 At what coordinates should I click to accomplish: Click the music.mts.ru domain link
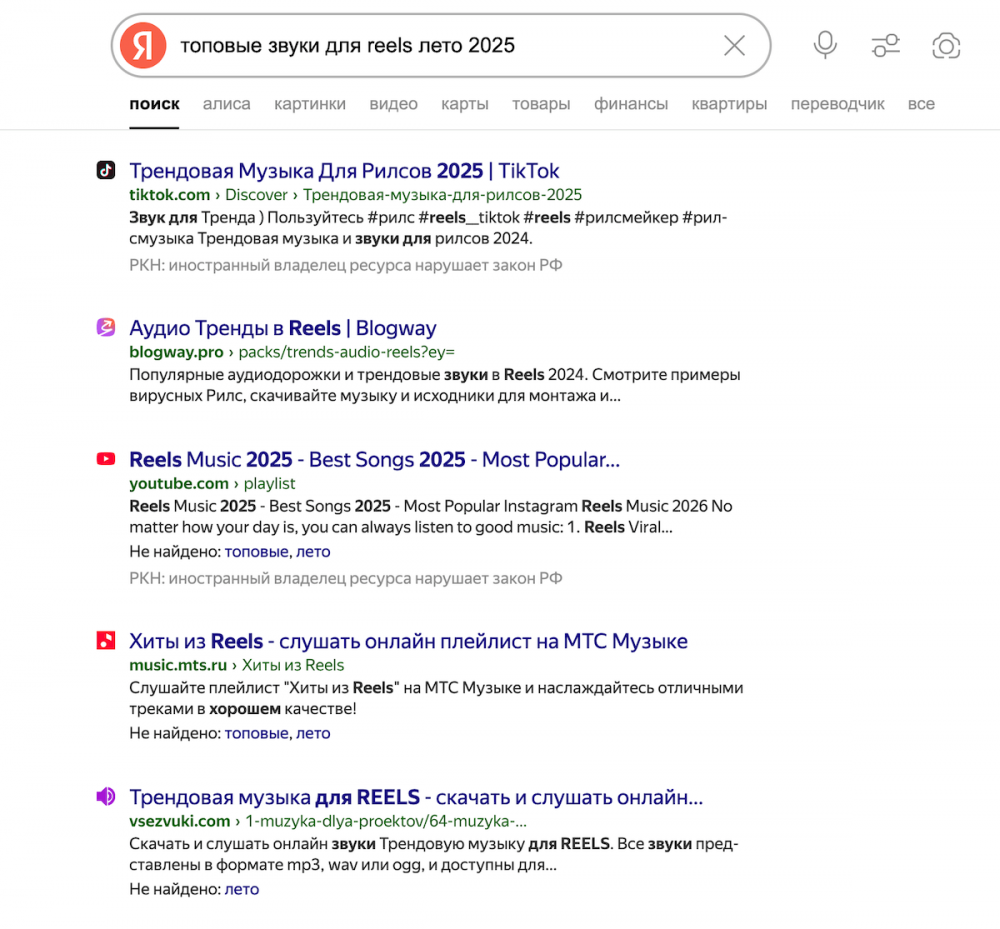click(178, 665)
